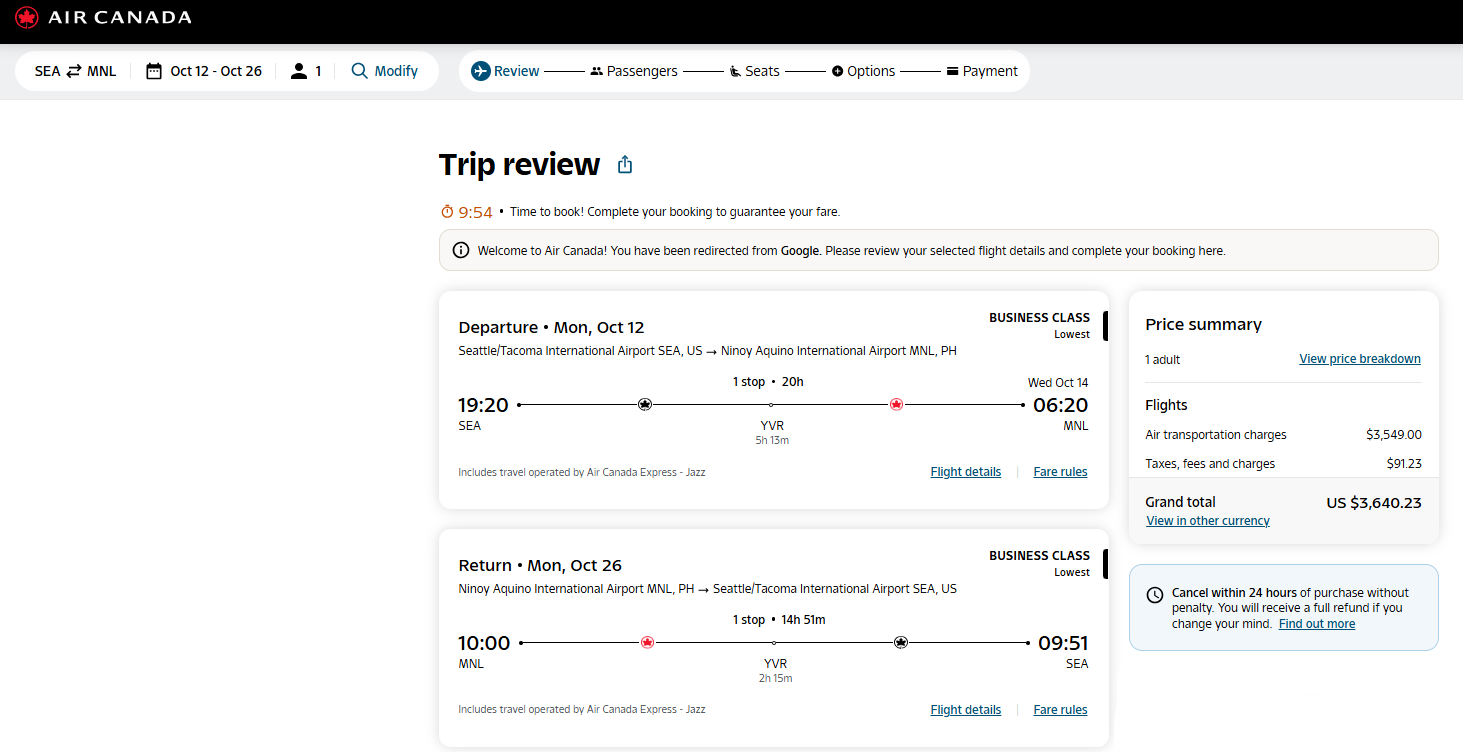This screenshot has height=752, width=1463.
Task: Click the people icon at Passengers step
Action: point(597,71)
